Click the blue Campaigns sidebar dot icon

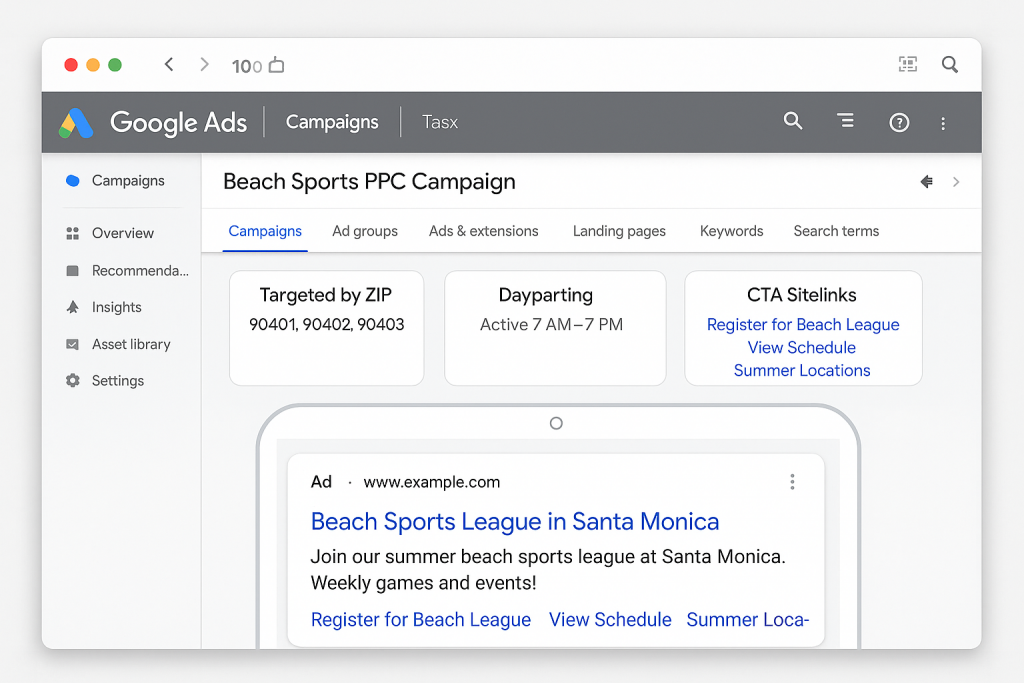click(x=73, y=181)
